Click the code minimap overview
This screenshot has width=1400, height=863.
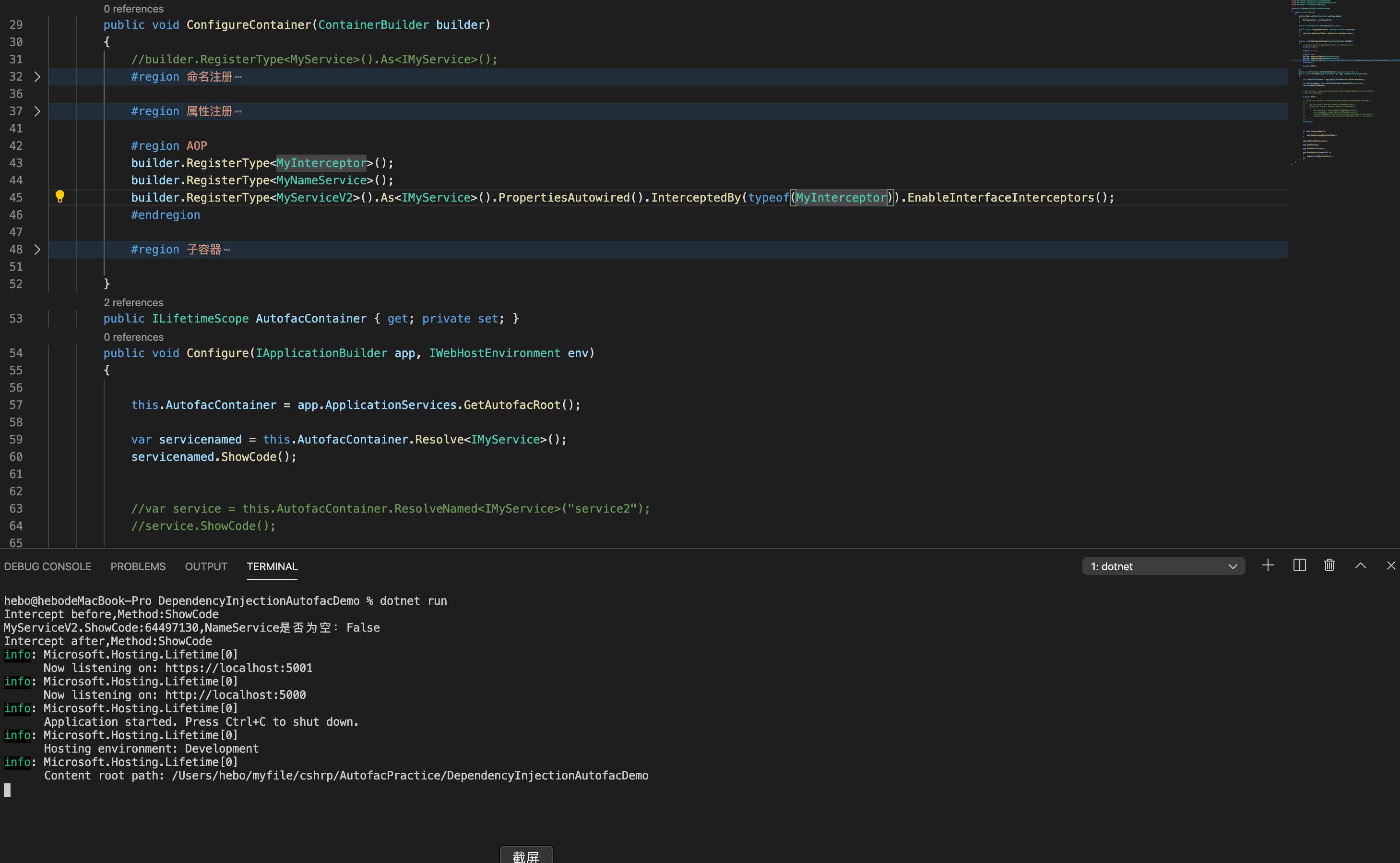[x=1345, y=83]
